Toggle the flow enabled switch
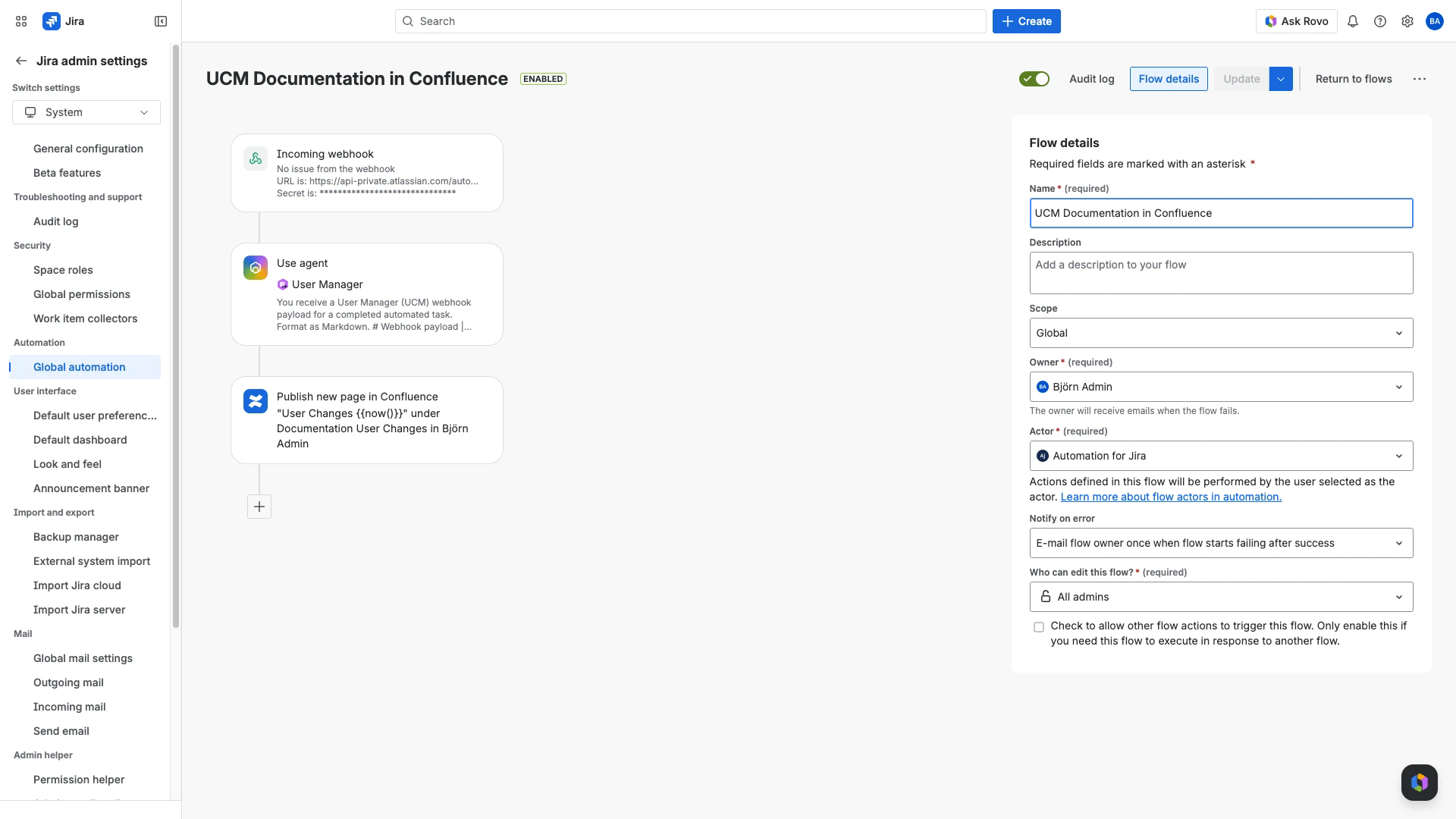Viewport: 1456px width, 819px height. click(1034, 79)
